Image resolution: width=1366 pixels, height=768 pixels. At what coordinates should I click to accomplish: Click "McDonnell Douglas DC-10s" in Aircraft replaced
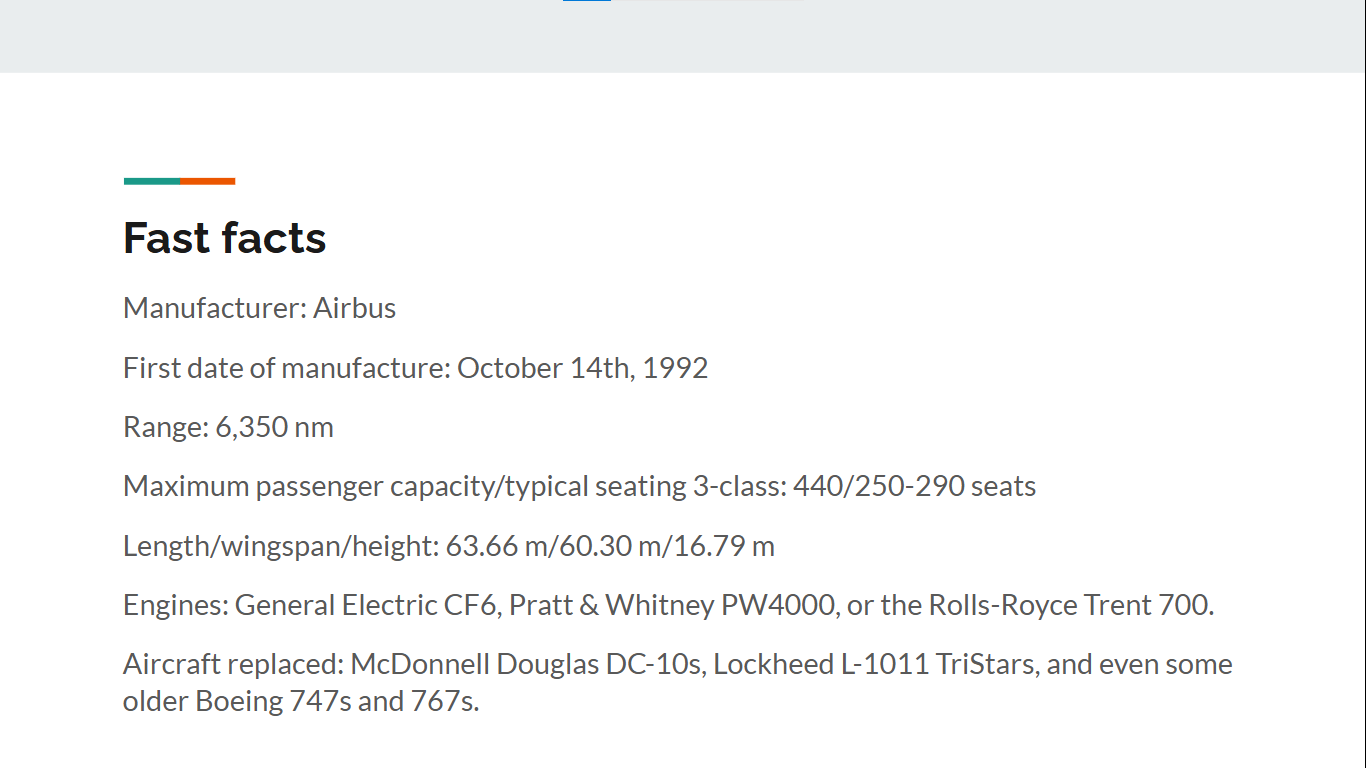click(x=526, y=665)
